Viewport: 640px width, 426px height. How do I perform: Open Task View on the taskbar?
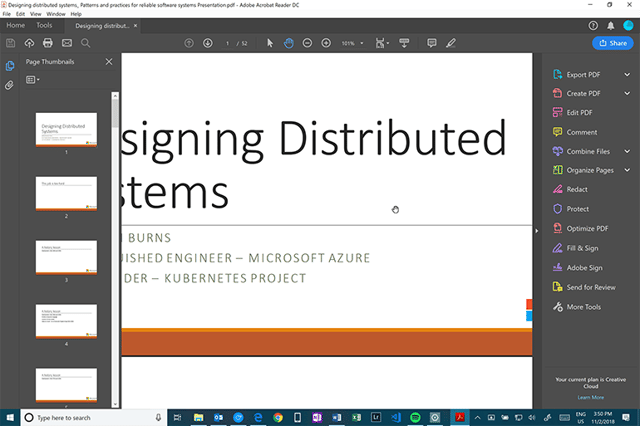tap(177, 417)
